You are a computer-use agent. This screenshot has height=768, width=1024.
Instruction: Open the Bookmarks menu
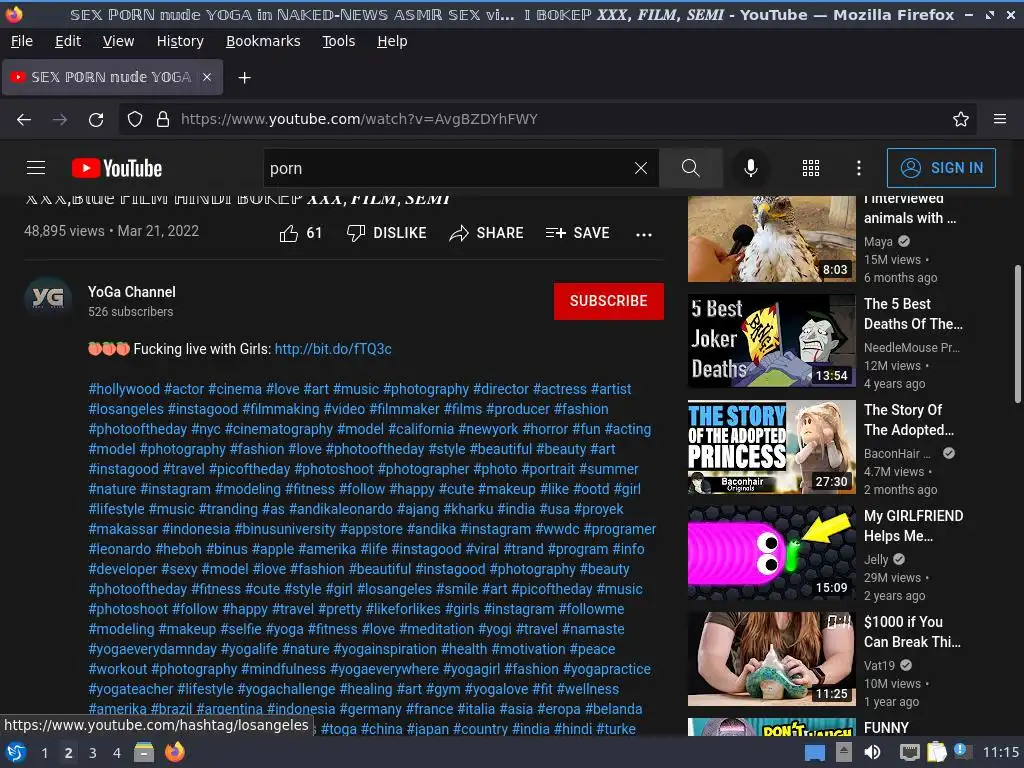point(263,41)
